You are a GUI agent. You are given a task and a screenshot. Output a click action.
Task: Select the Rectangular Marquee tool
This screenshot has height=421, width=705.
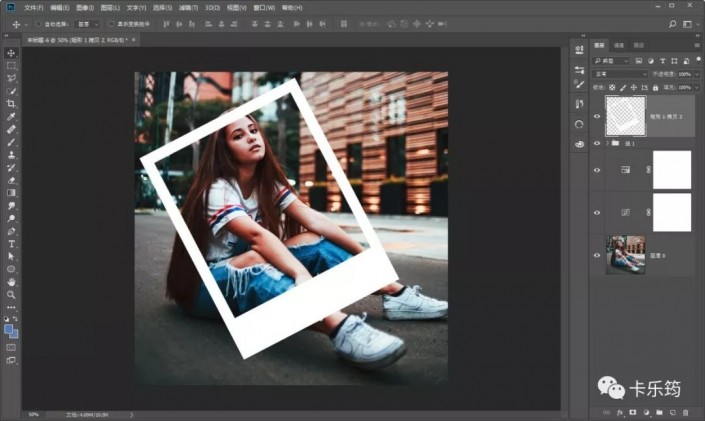click(11, 66)
